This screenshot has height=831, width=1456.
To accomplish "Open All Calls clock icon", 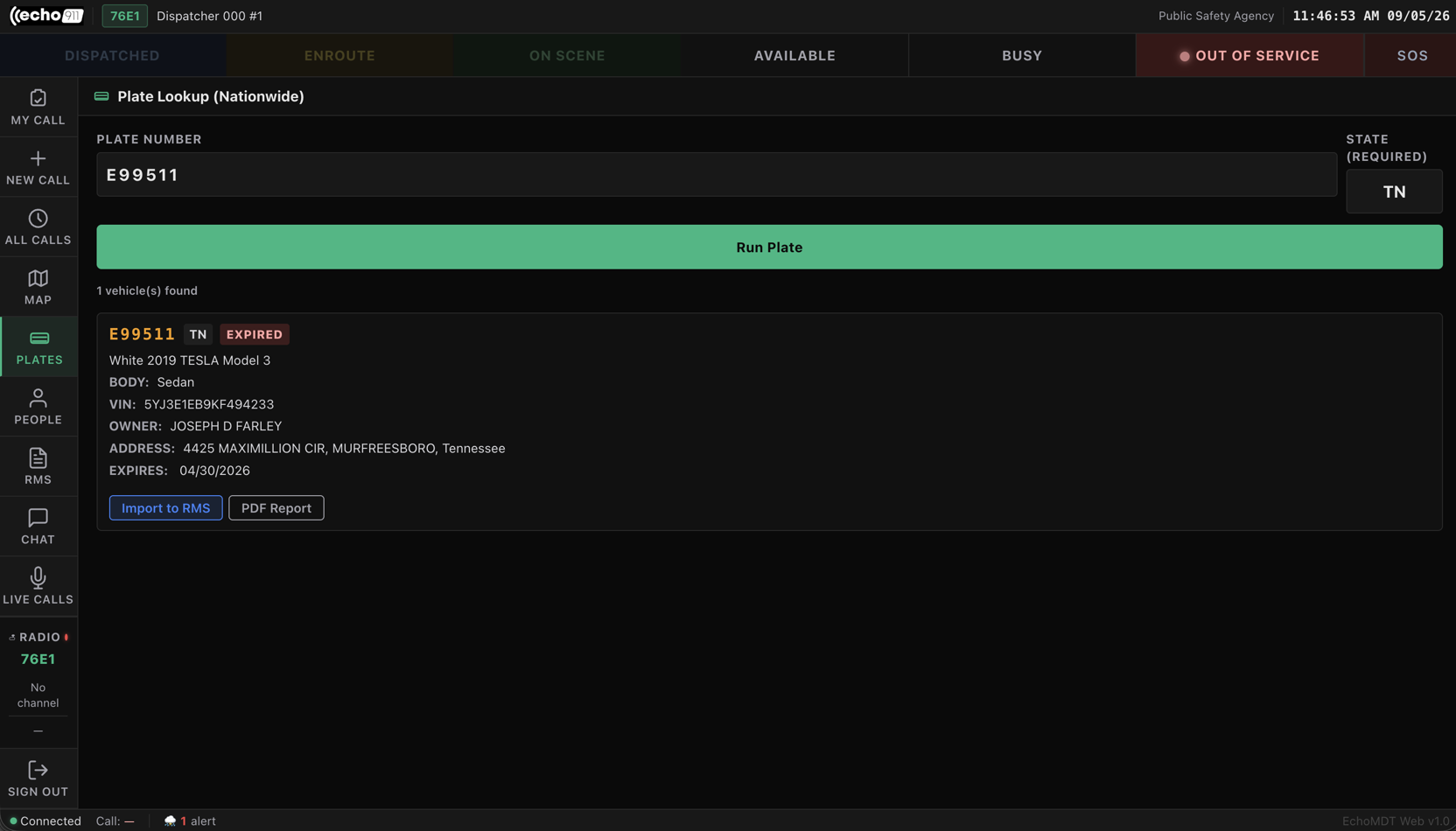I will (x=38, y=219).
